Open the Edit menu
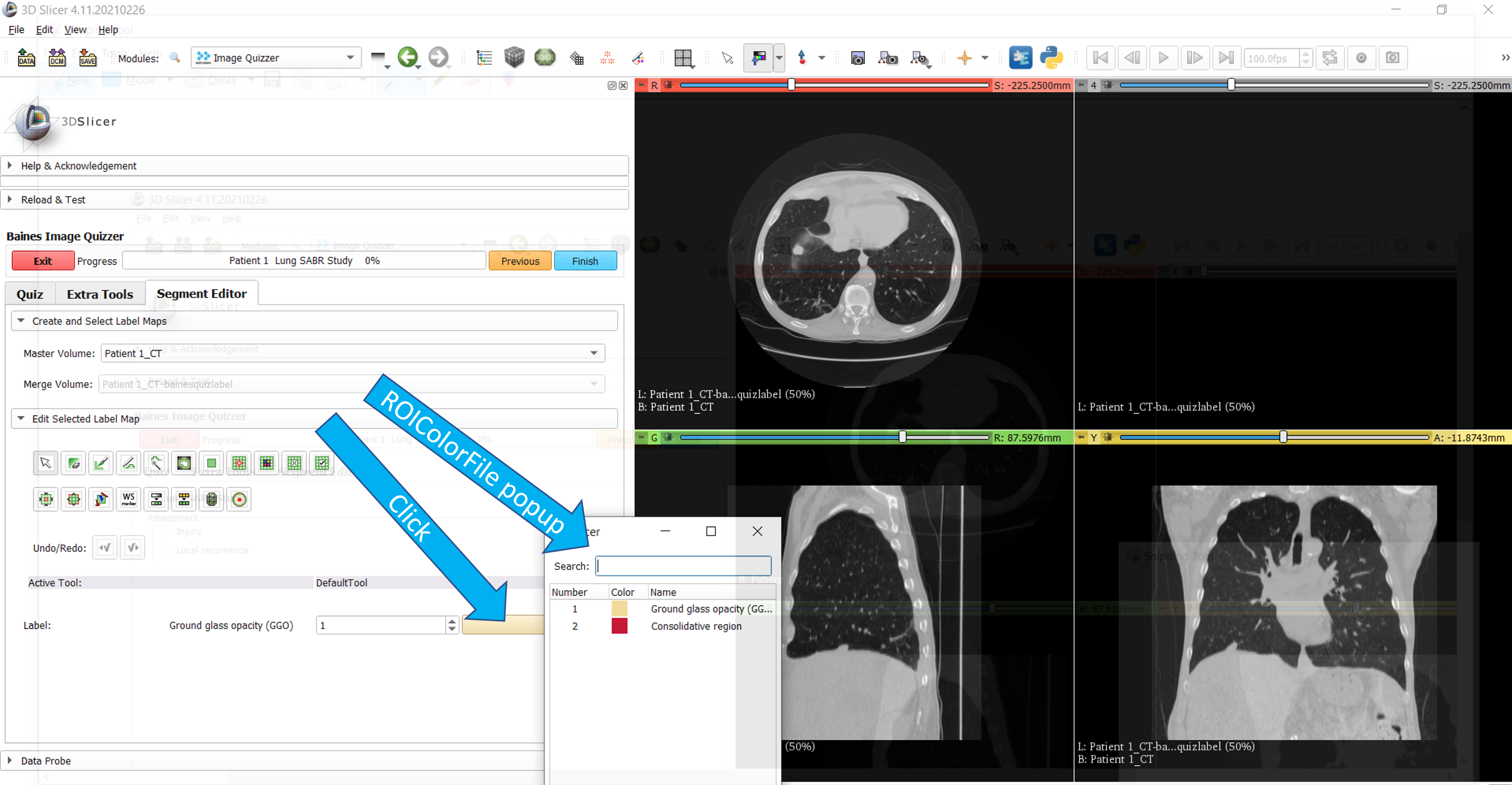Screen dimensions: 1512x785 click(44, 29)
